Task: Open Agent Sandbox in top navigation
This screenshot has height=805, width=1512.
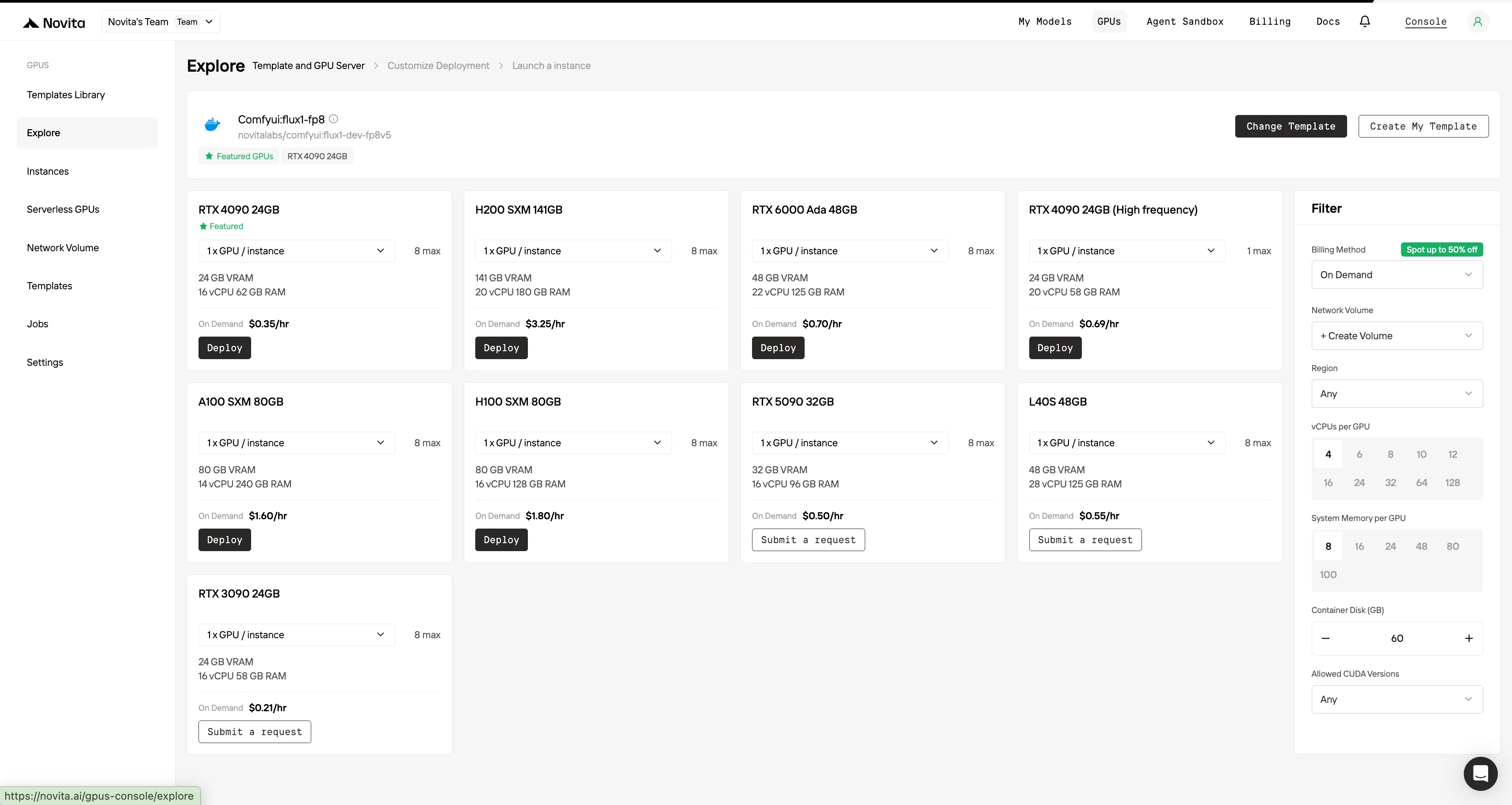Action: pyautogui.click(x=1185, y=22)
